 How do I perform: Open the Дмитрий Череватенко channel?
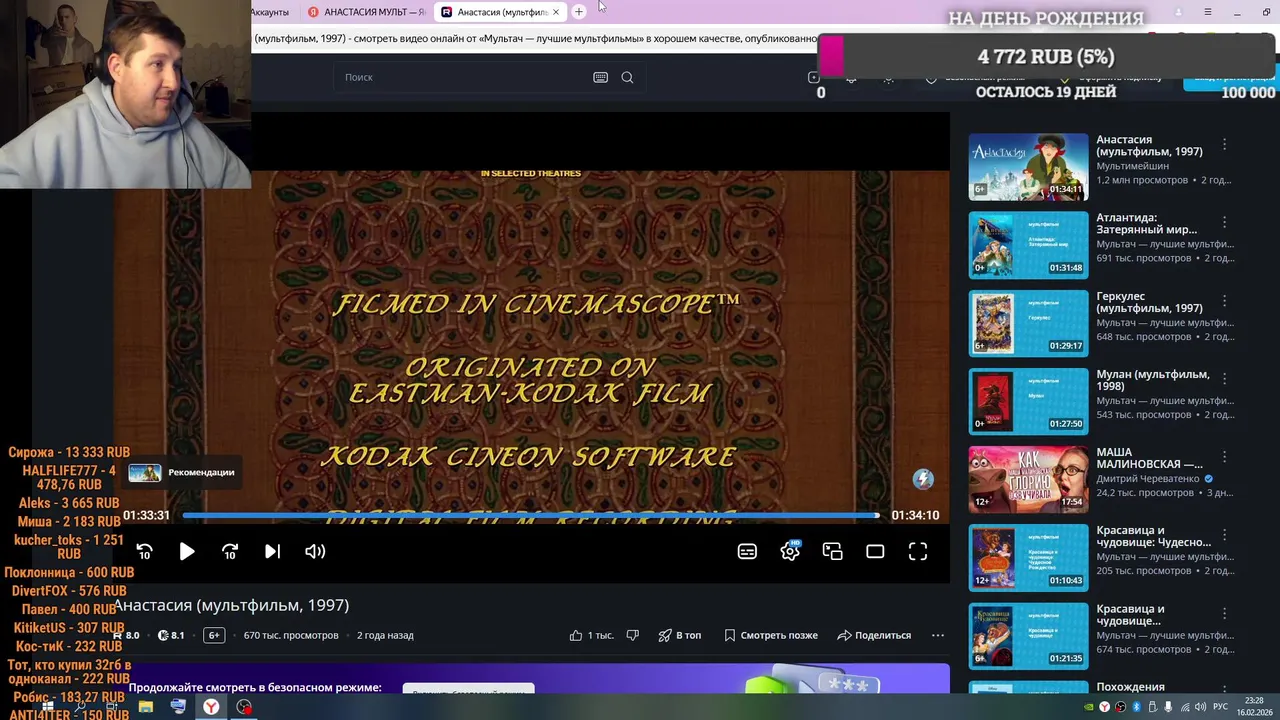coord(1148,479)
